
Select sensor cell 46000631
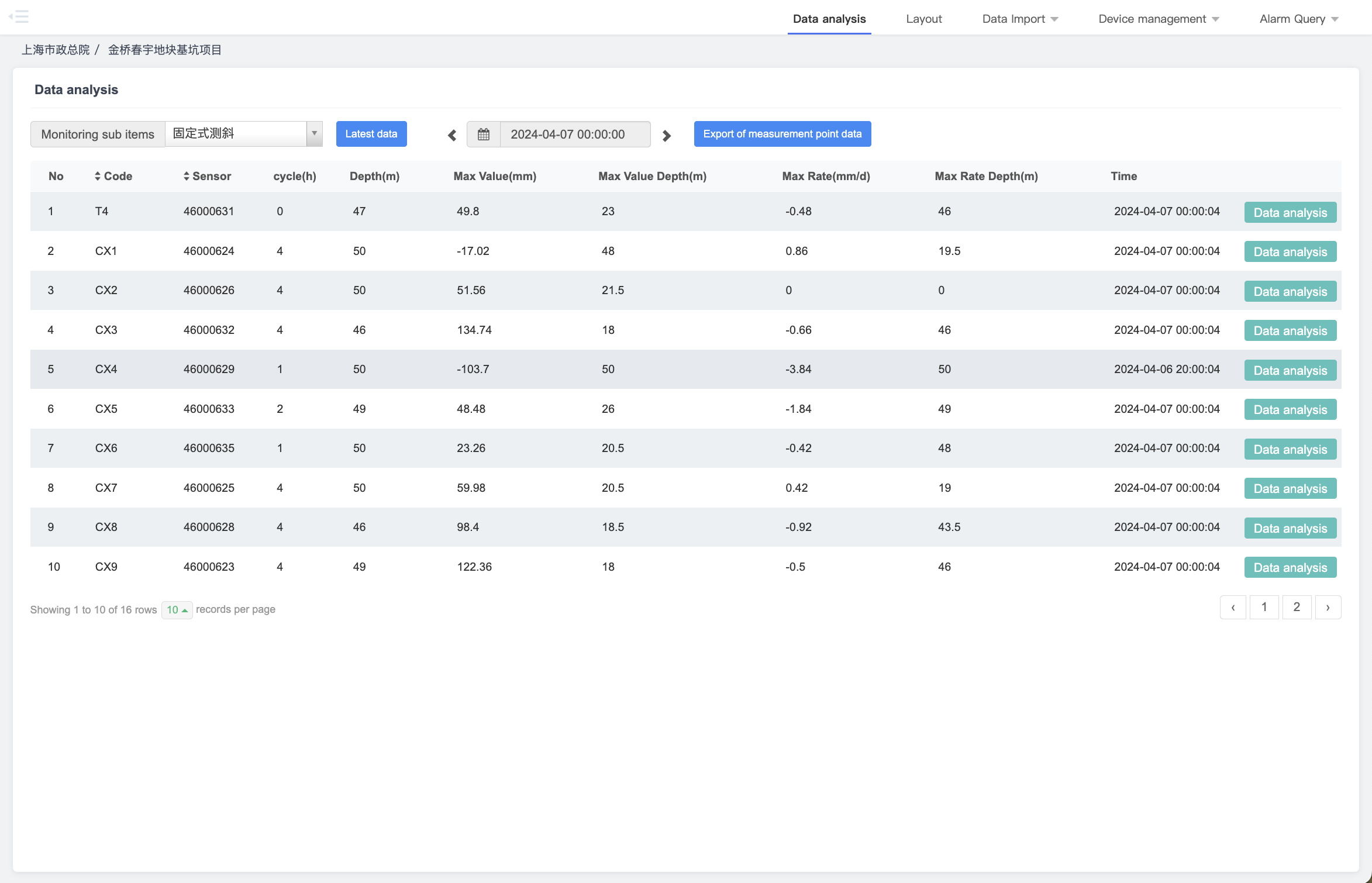(209, 211)
